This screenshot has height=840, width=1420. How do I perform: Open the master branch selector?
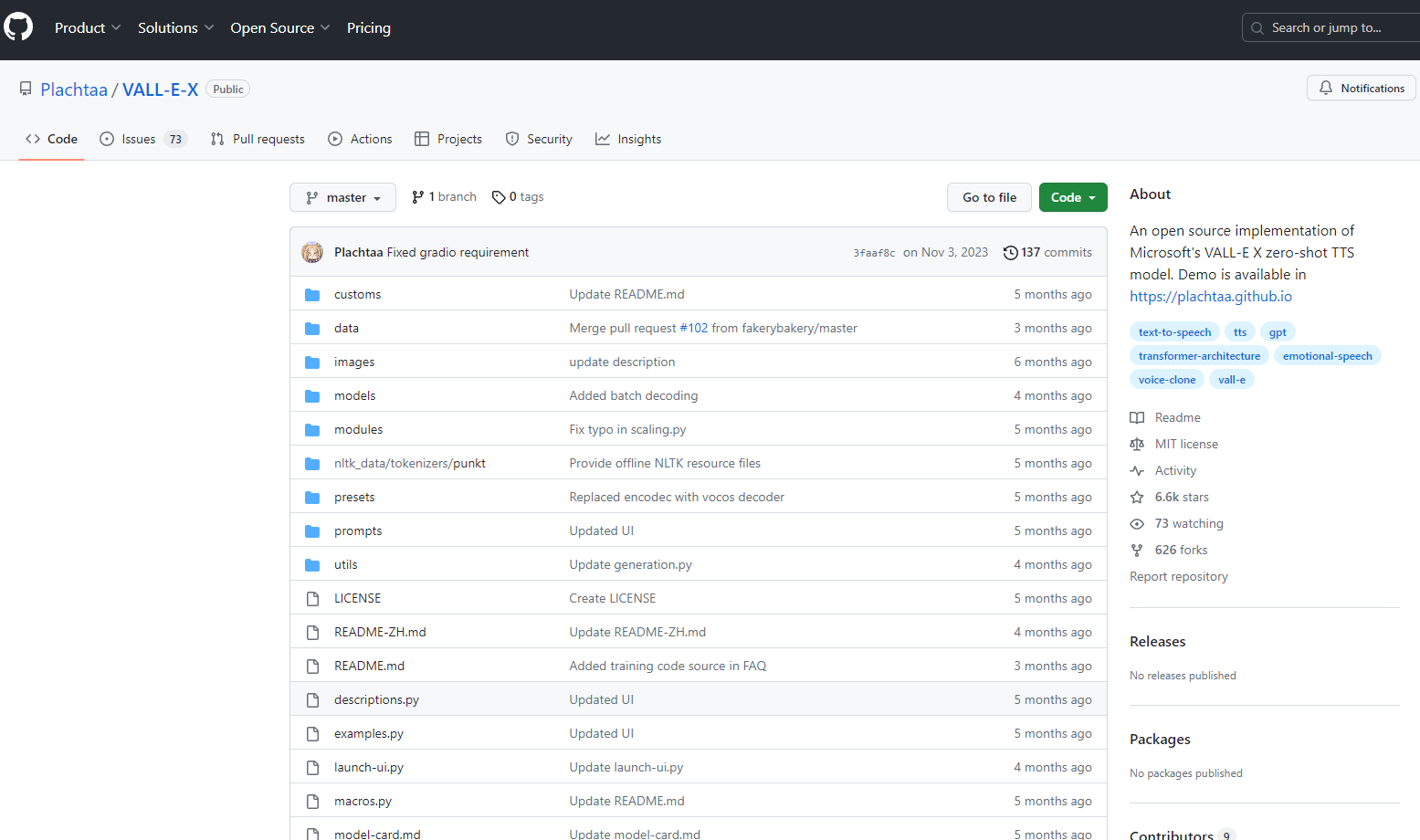click(x=342, y=197)
